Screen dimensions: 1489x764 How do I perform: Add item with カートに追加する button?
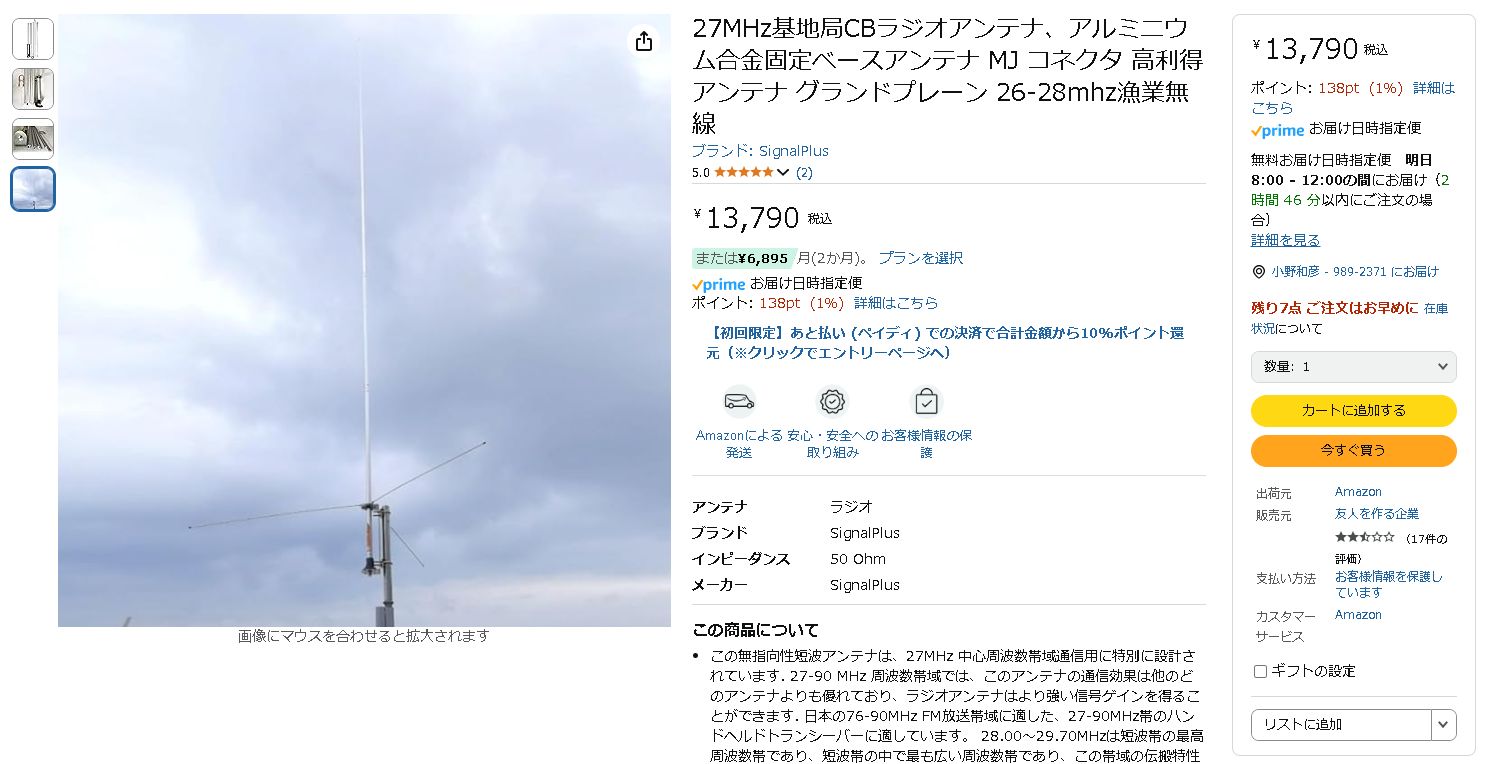click(x=1353, y=411)
